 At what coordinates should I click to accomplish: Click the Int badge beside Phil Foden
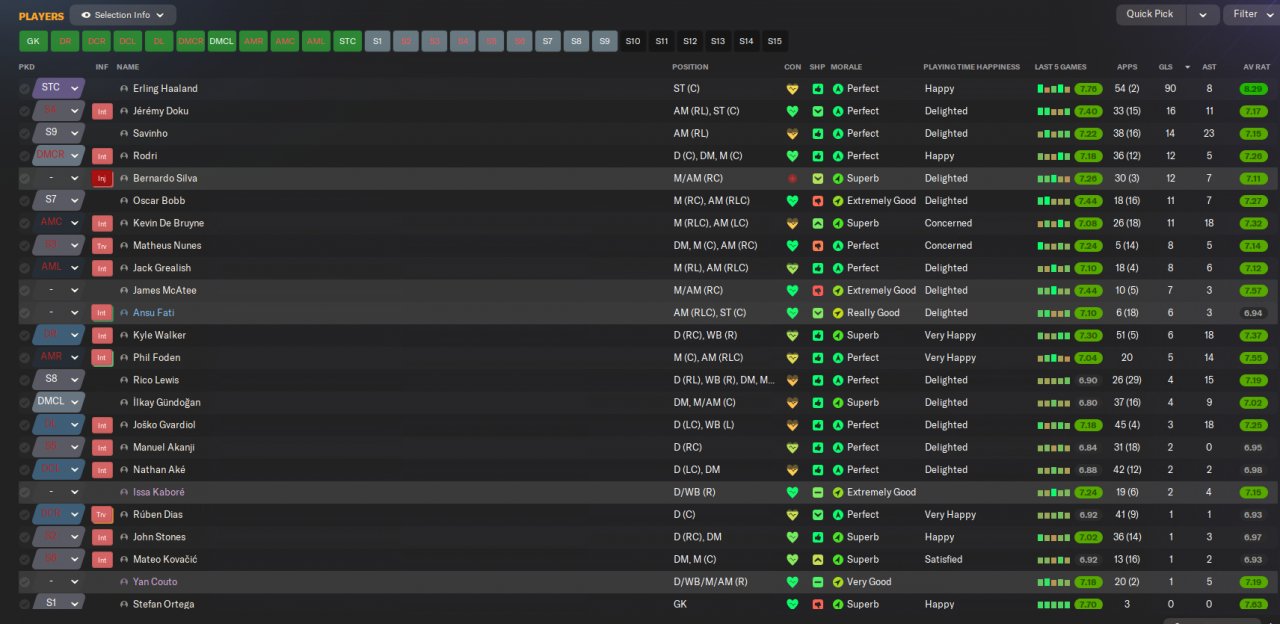[102, 358]
